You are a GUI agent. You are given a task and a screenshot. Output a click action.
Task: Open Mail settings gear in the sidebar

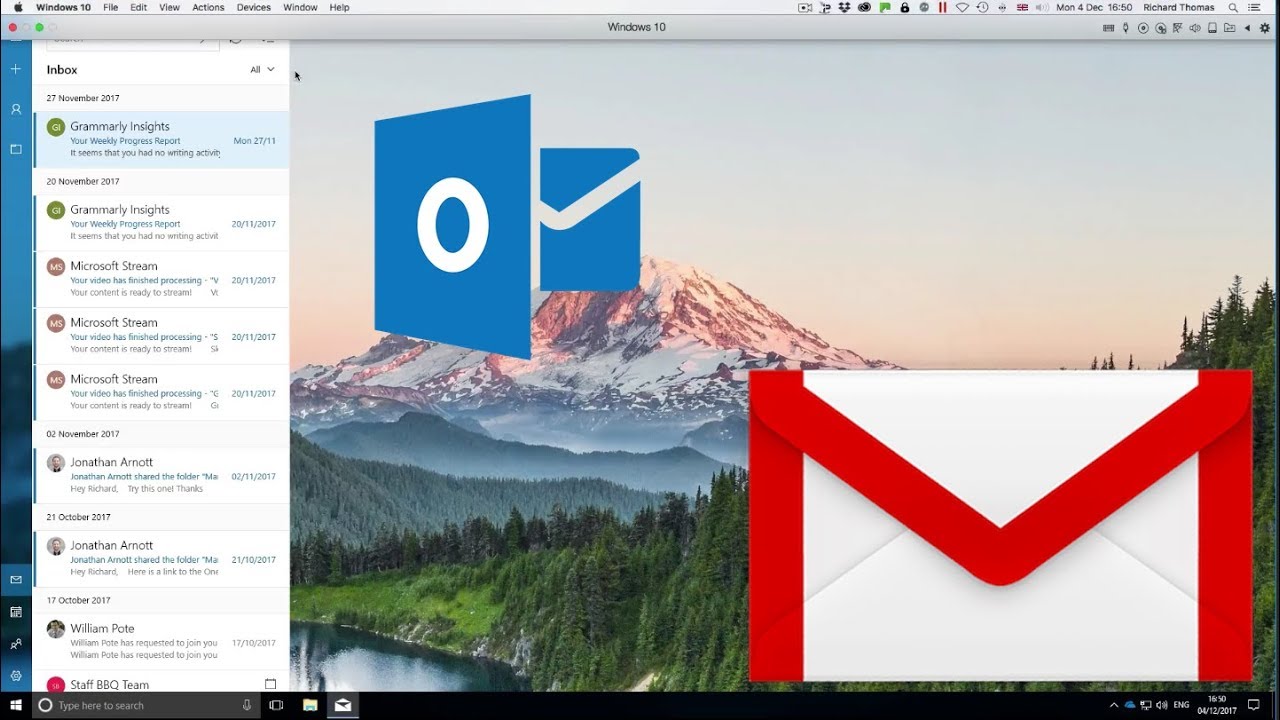[15, 676]
